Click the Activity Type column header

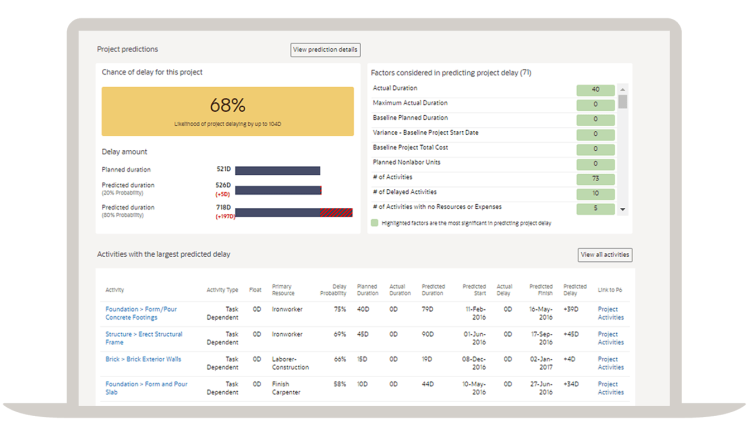222,290
